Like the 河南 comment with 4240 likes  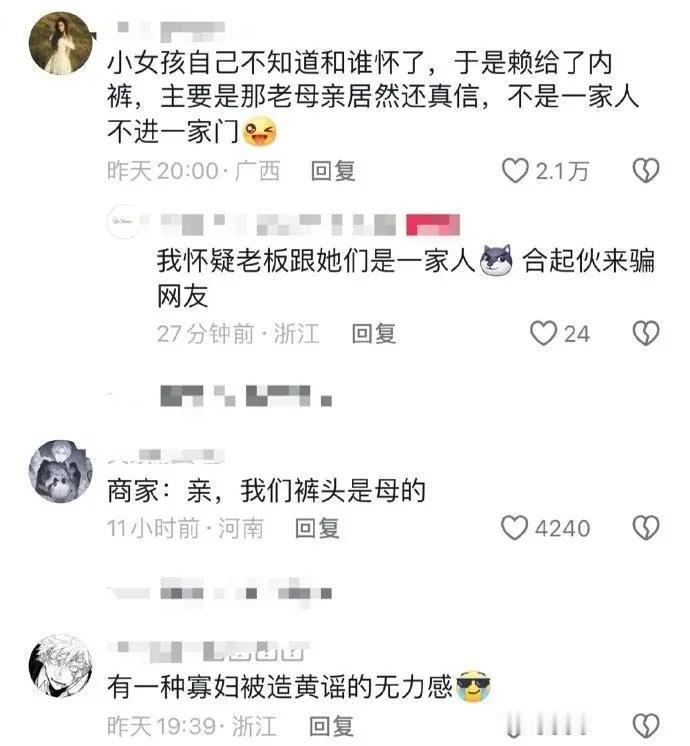pos(514,528)
